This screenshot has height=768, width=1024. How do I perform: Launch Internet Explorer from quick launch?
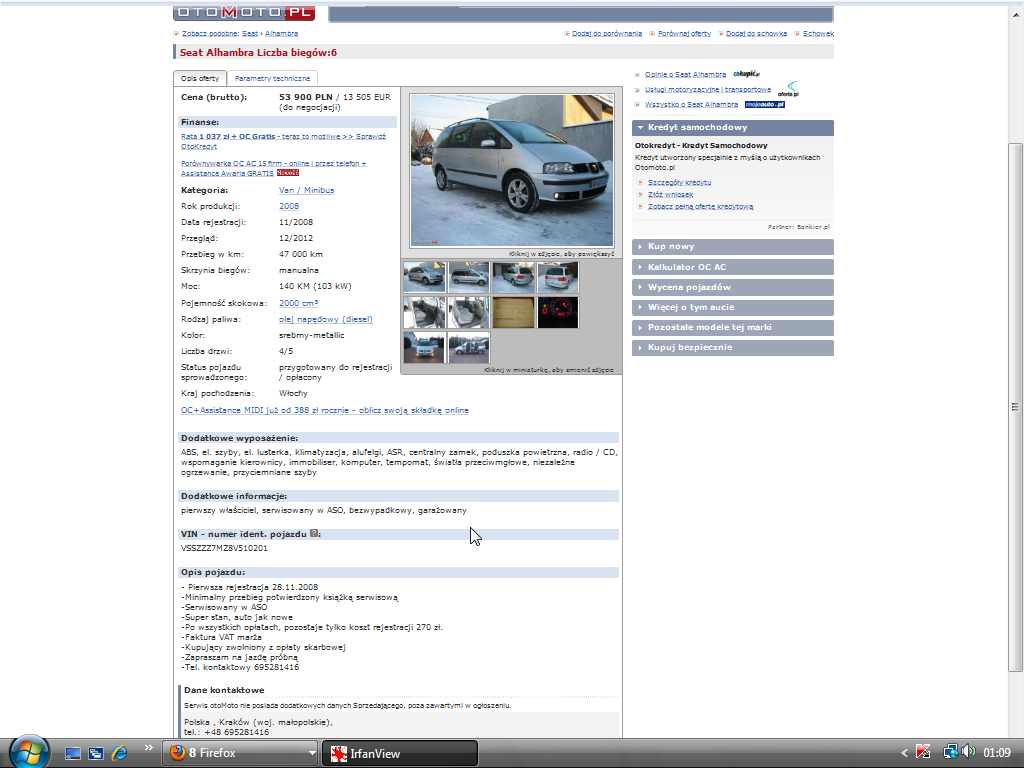120,754
